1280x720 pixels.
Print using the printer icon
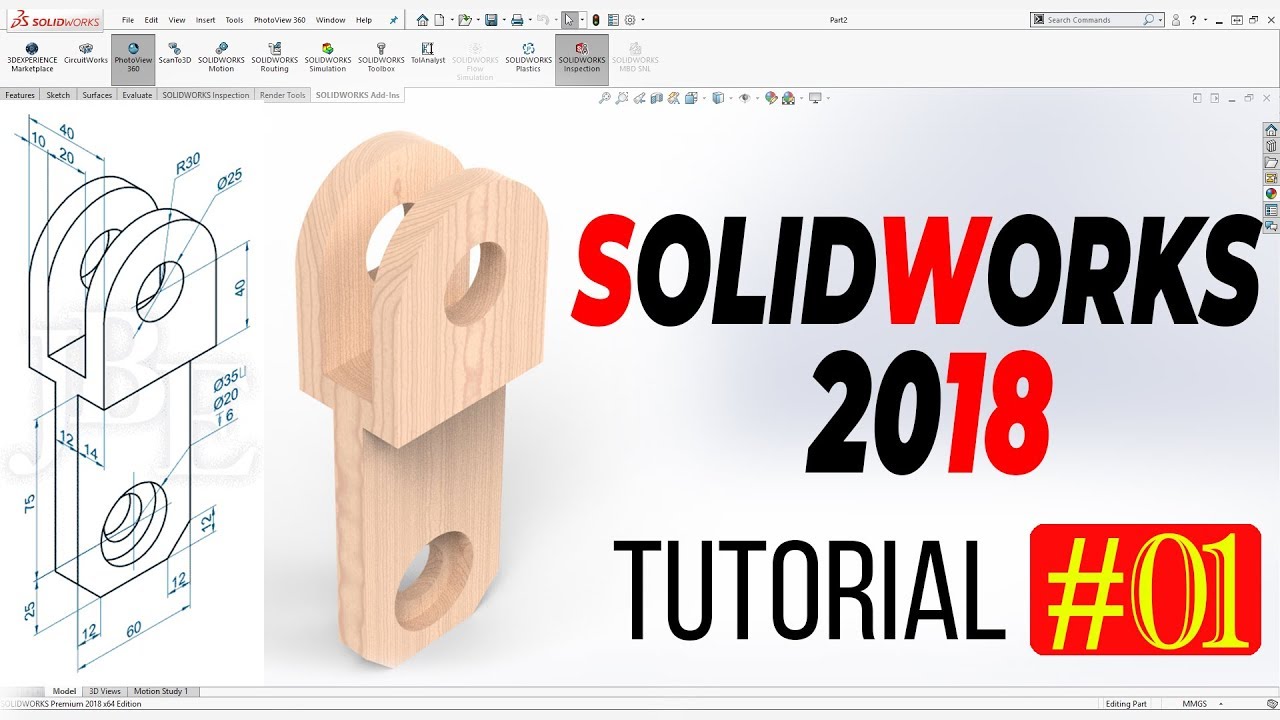point(517,20)
